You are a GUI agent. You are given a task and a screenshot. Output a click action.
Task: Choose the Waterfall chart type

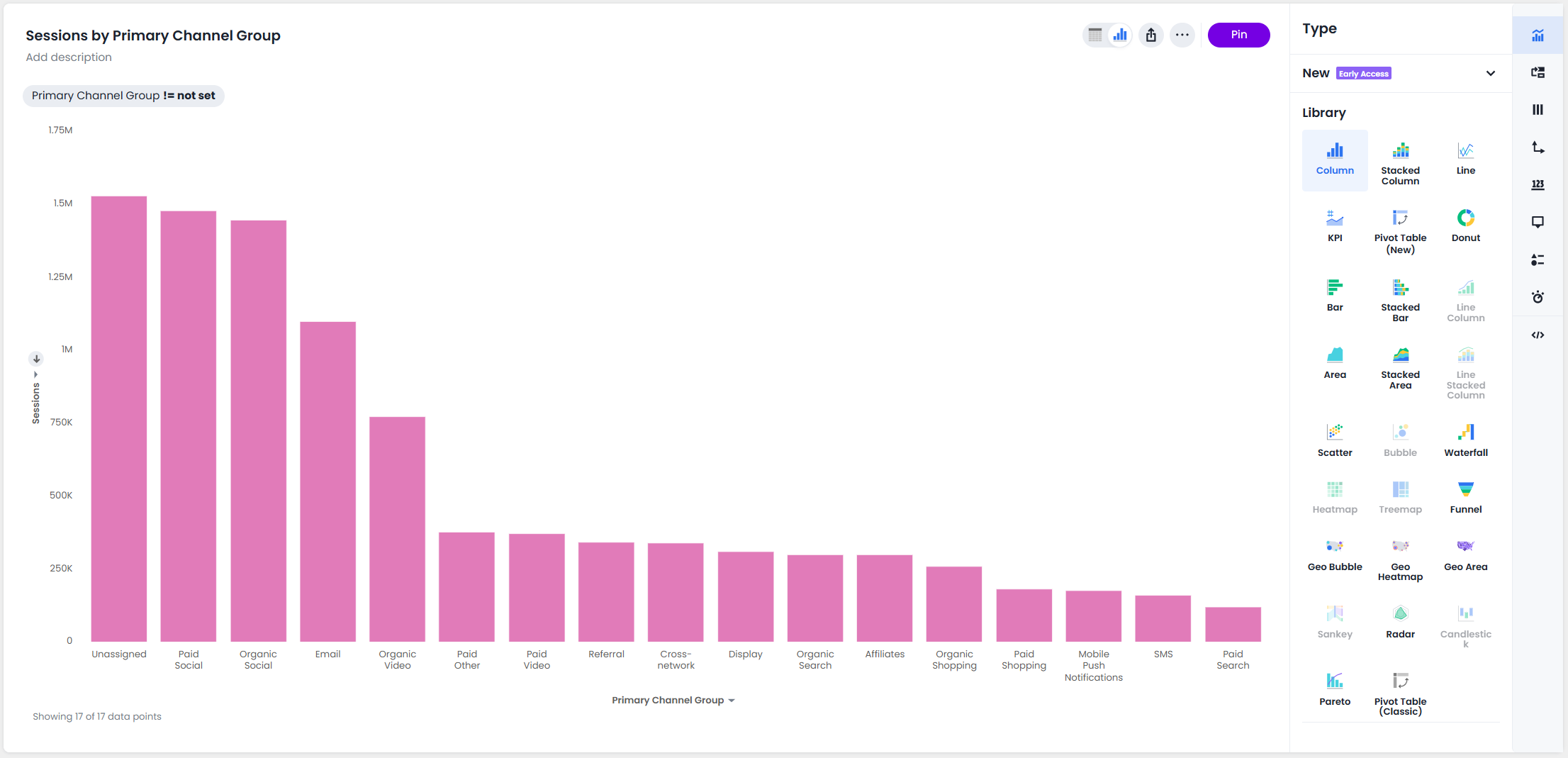[1465, 440]
